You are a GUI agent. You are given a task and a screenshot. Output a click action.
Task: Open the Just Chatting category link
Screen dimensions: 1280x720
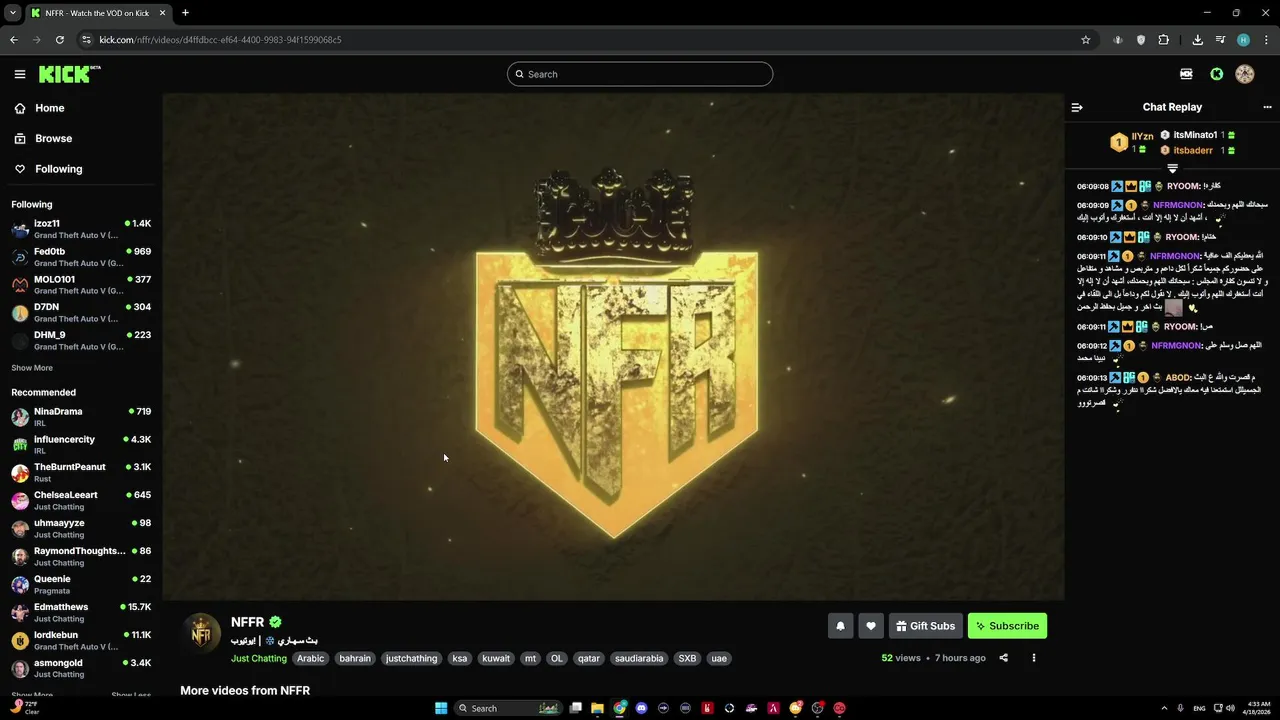259,658
